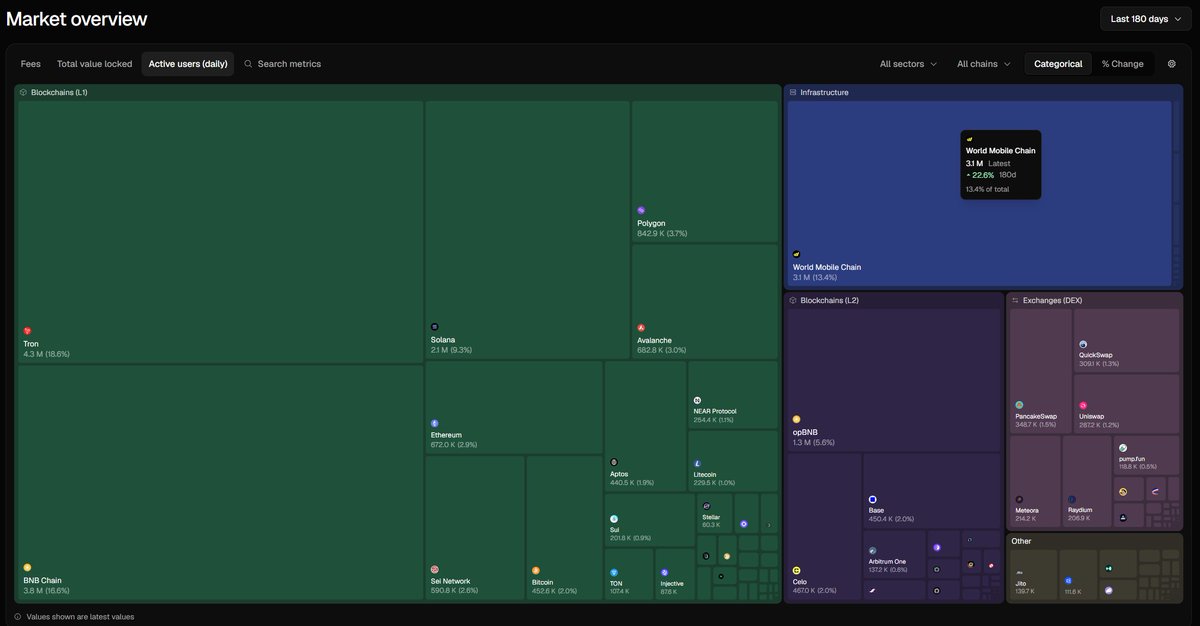The height and width of the screenshot is (626, 1200).
Task: Click the Bitcoin logo icon
Action: pyautogui.click(x=536, y=570)
